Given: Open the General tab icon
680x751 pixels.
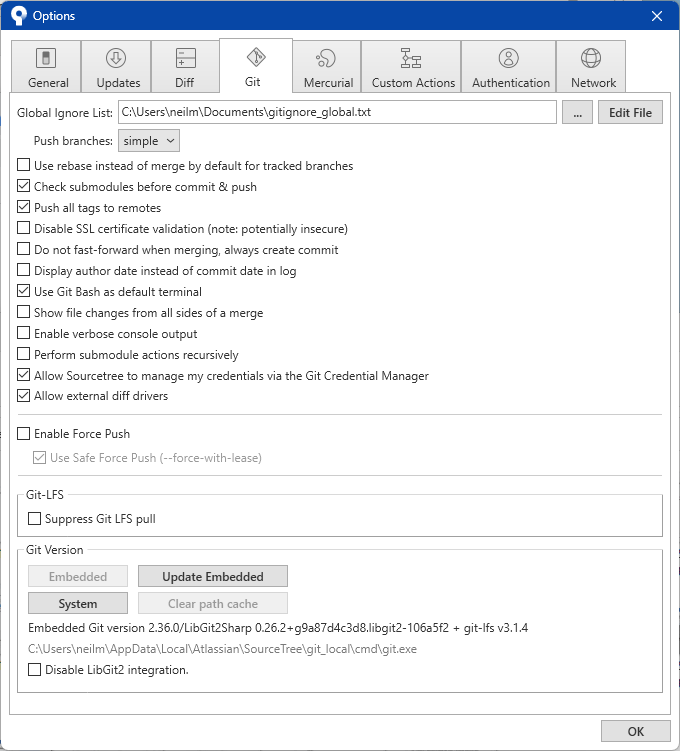Looking at the screenshot, I should click(46, 59).
